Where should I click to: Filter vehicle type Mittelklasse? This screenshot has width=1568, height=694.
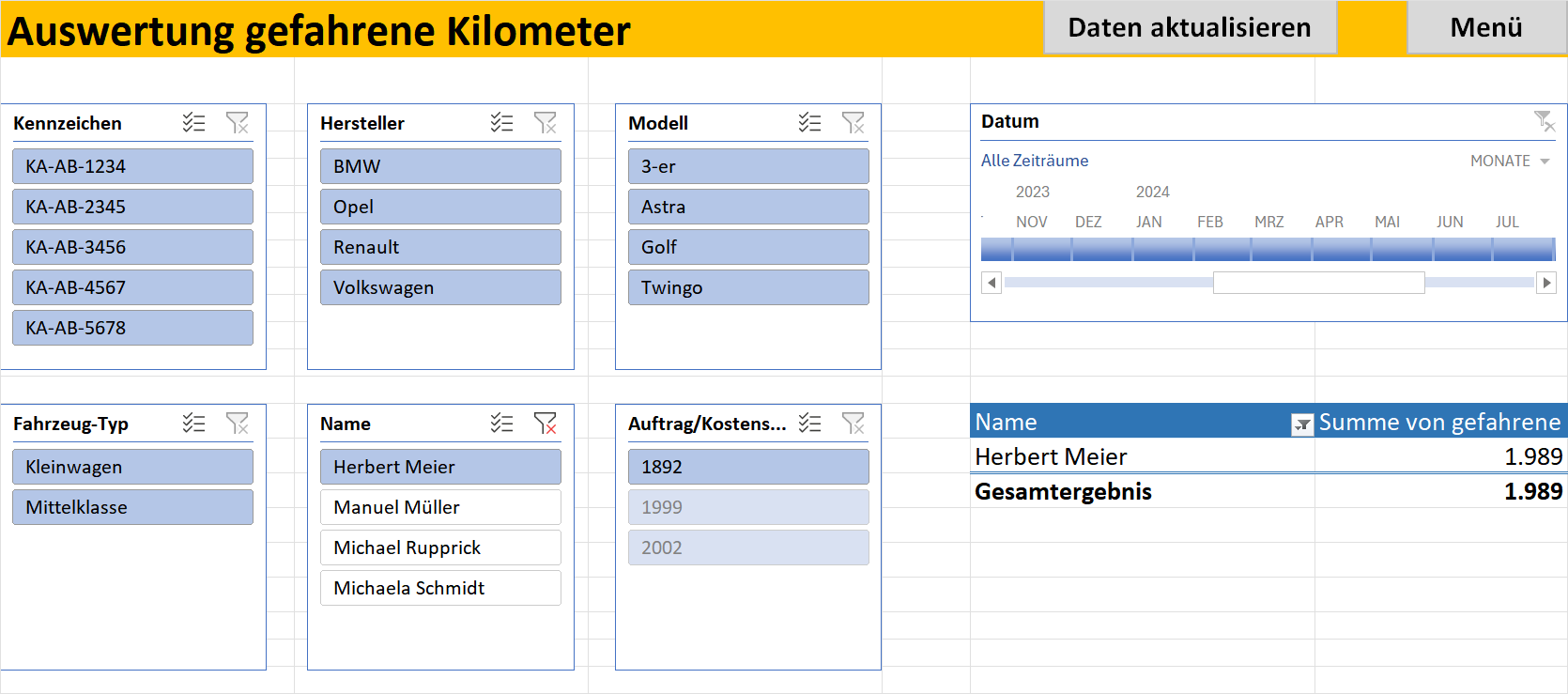[132, 507]
